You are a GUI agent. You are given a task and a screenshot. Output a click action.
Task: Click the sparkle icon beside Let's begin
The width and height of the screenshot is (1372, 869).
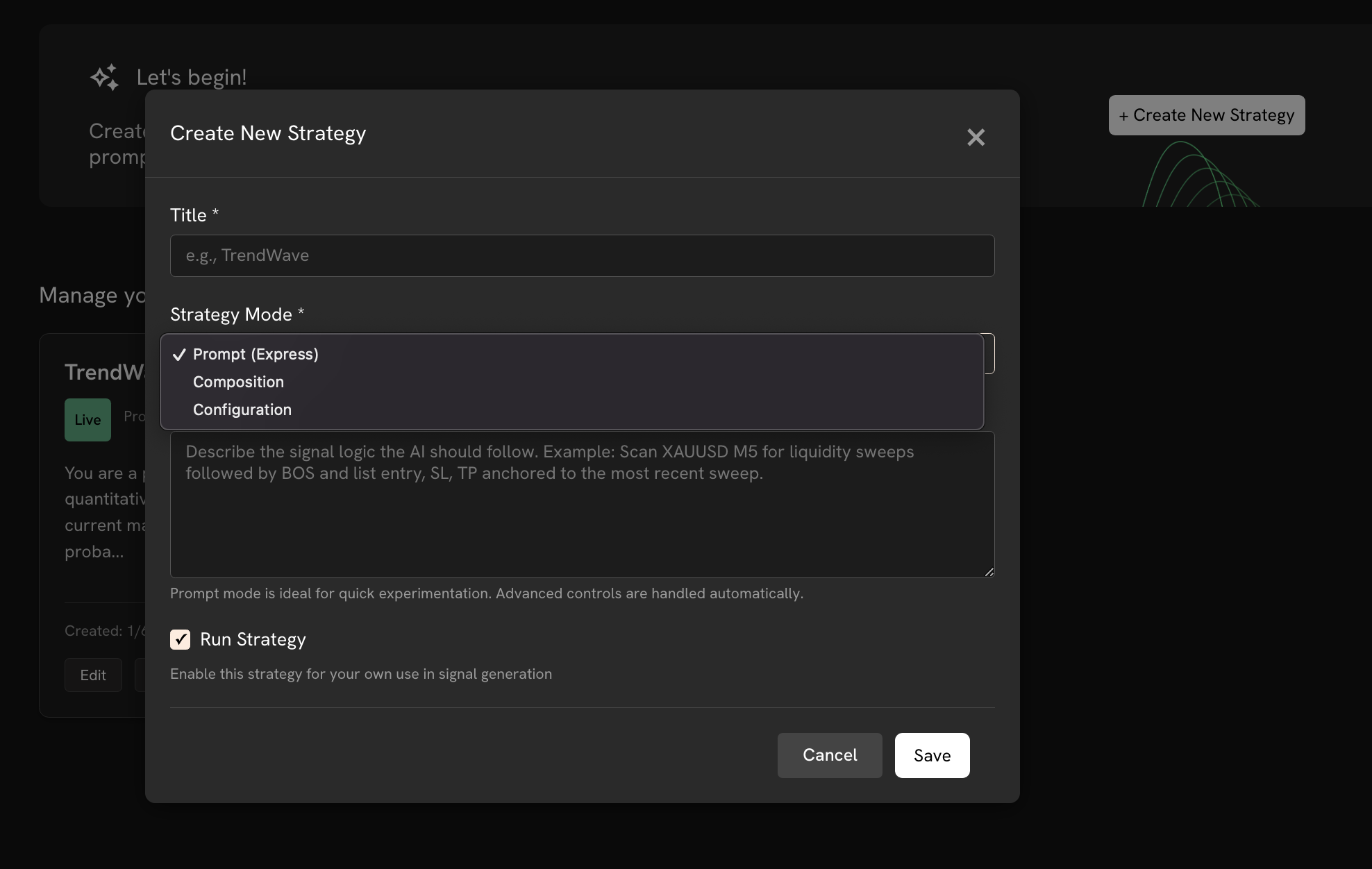coord(105,77)
